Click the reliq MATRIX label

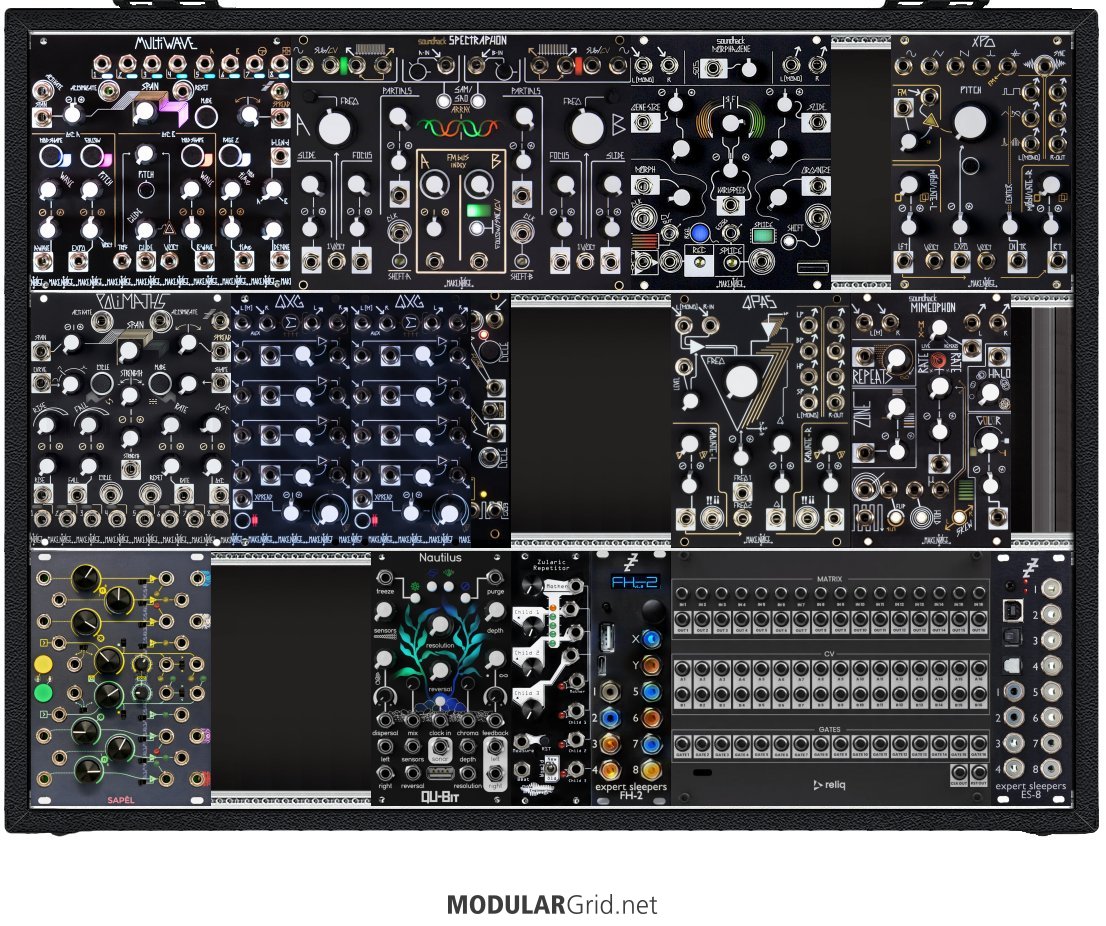[829, 578]
